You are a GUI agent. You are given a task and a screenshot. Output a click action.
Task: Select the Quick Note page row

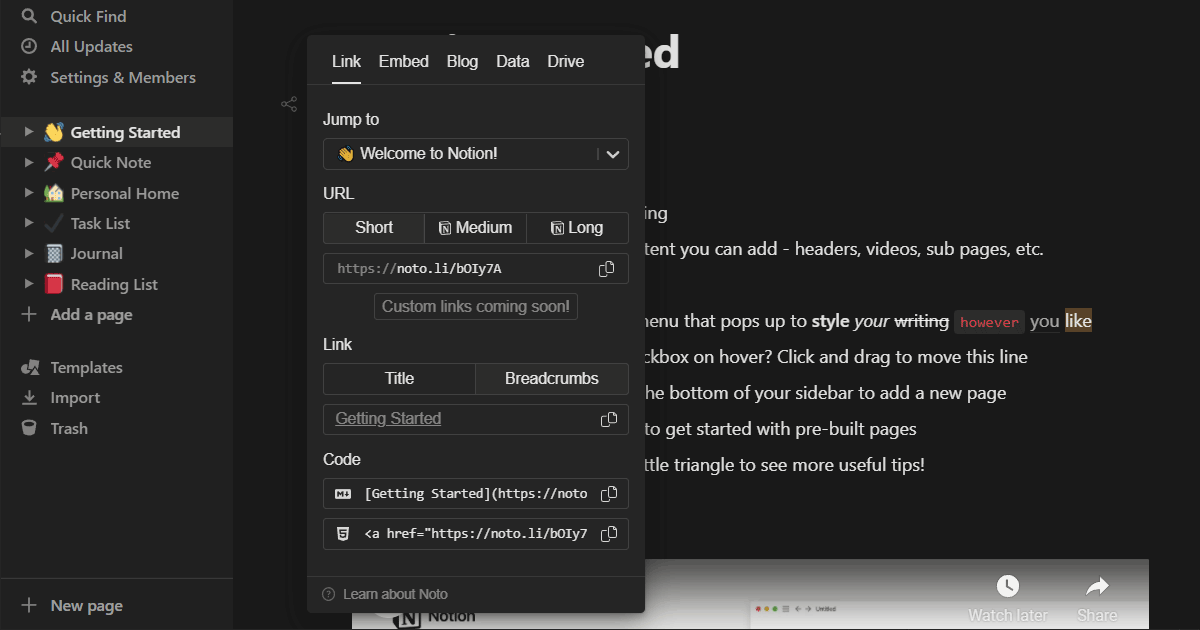tap(116, 162)
